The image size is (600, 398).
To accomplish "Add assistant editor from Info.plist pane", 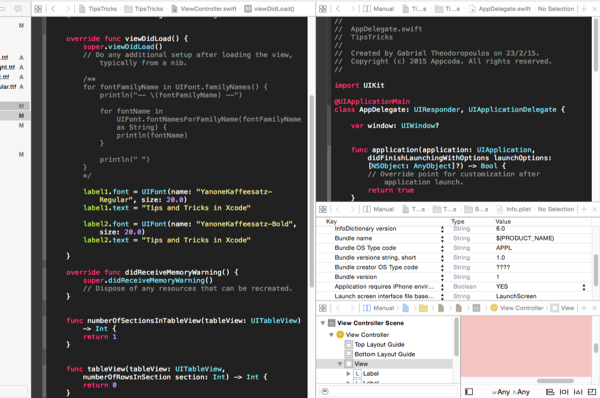I will (584, 209).
